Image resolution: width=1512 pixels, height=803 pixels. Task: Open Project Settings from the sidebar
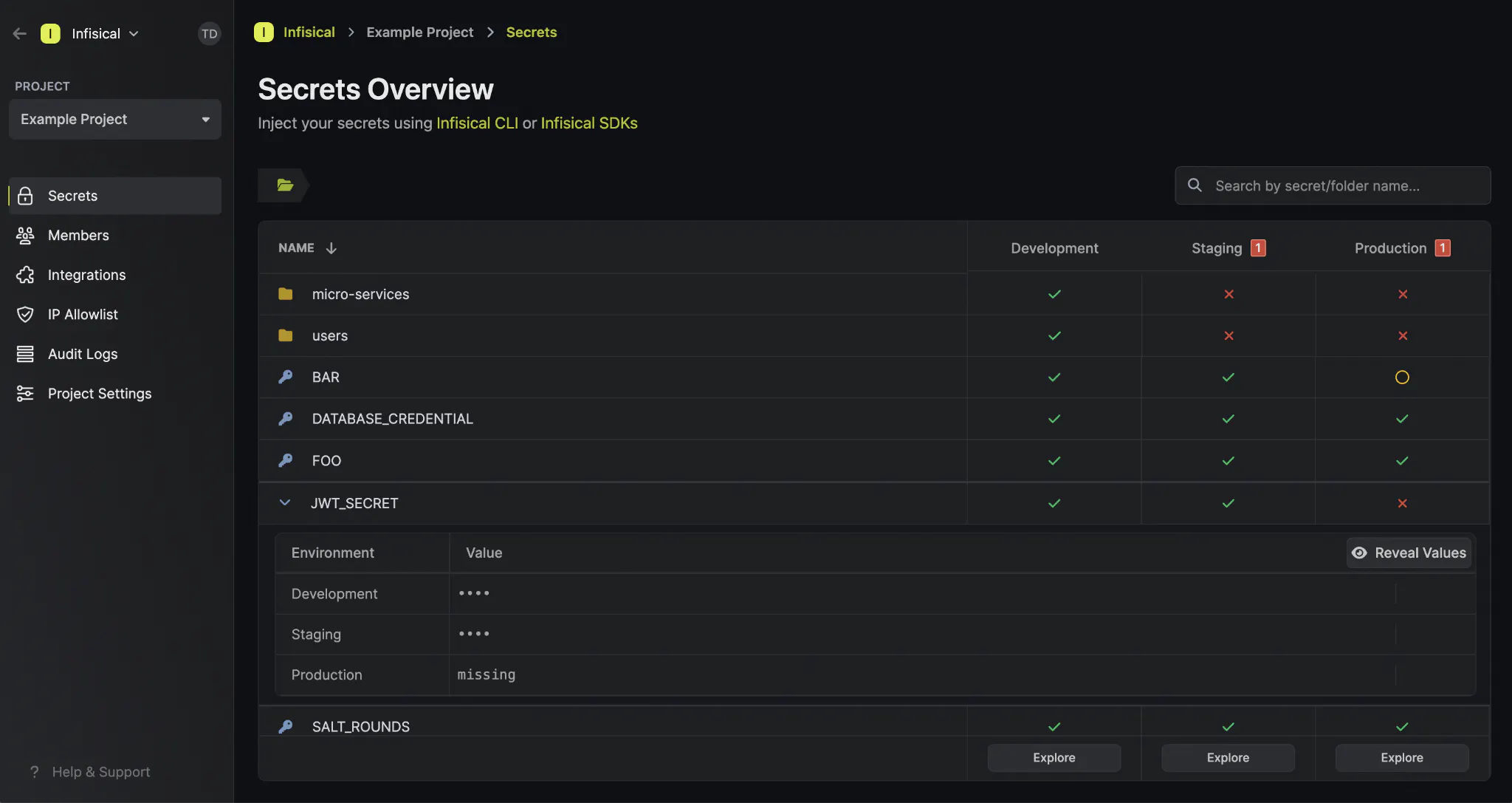click(24, 393)
